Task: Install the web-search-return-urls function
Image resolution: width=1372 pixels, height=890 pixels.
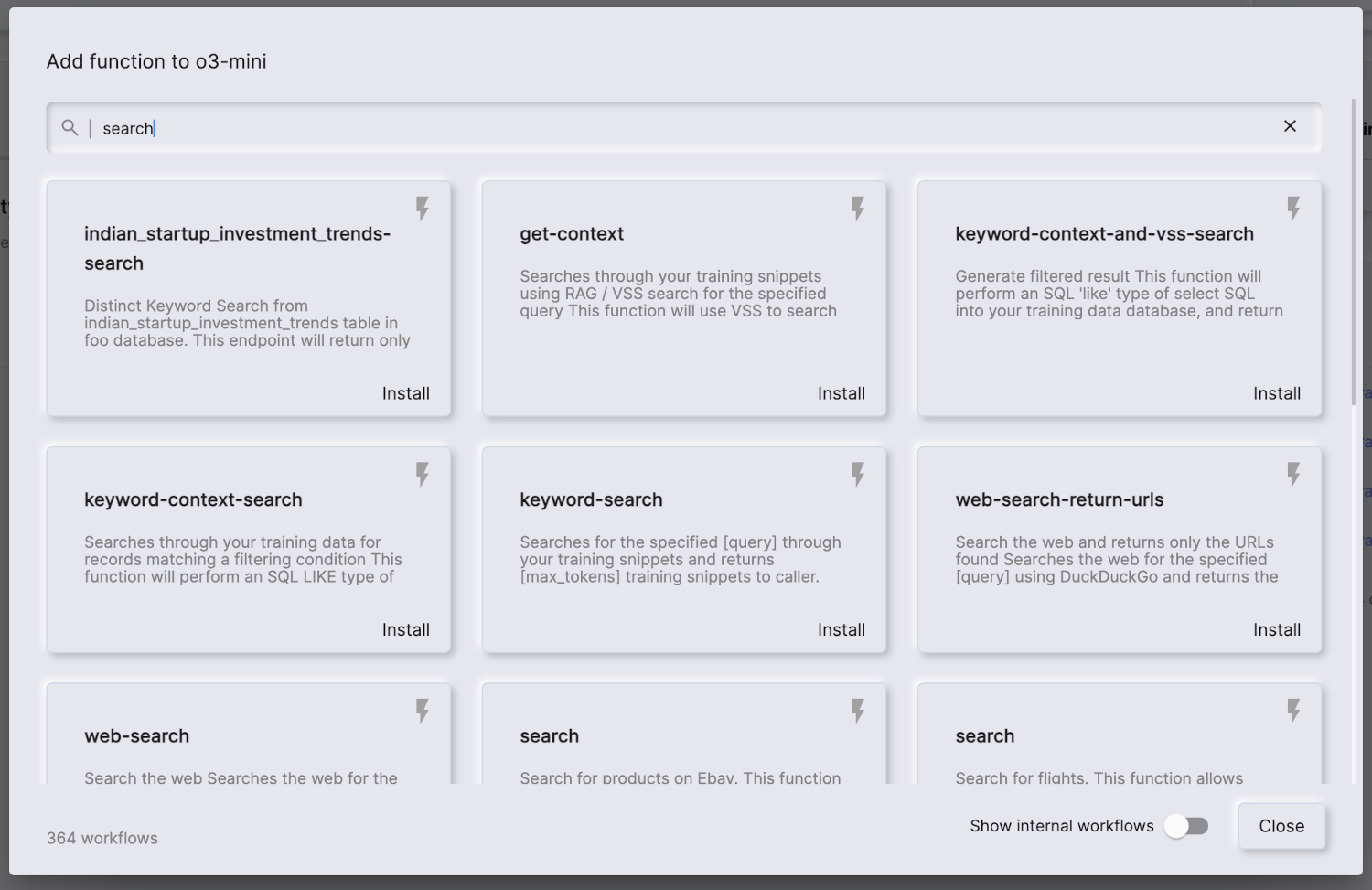Action: (1277, 629)
